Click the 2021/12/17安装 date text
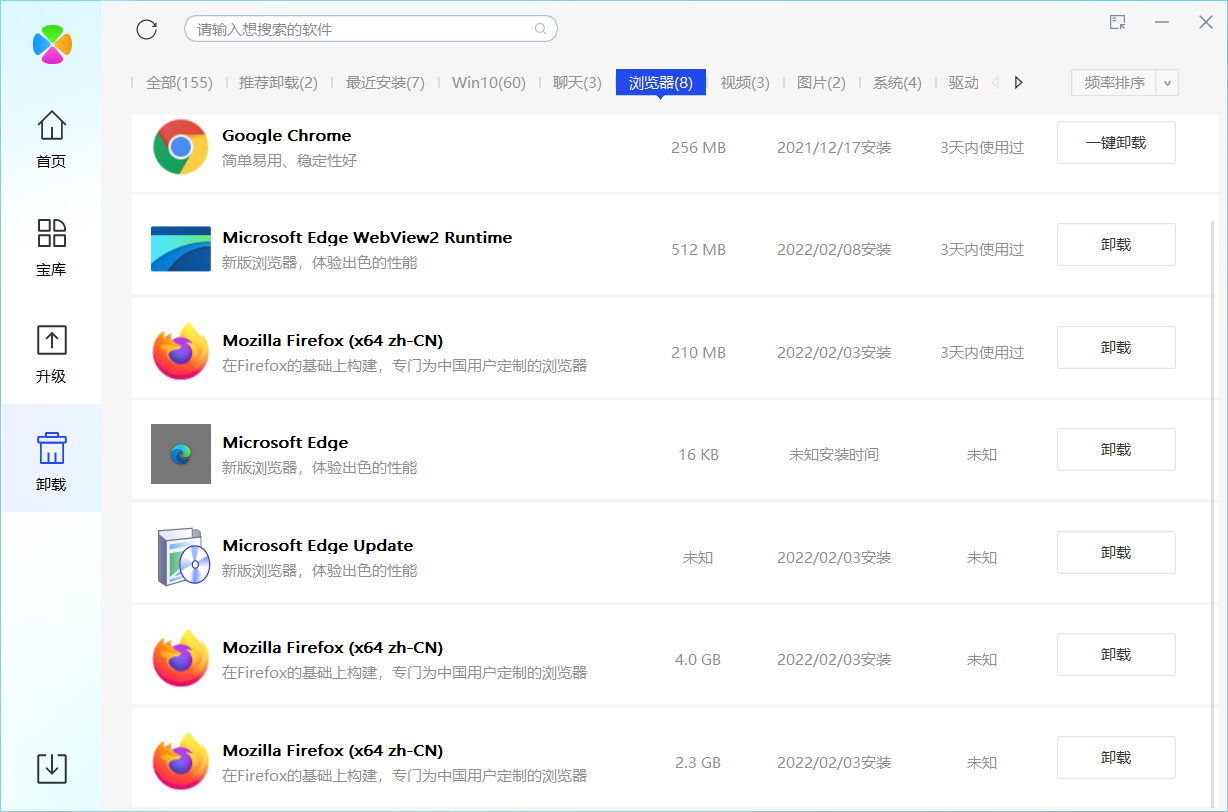The width and height of the screenshot is (1228, 812). [x=834, y=148]
